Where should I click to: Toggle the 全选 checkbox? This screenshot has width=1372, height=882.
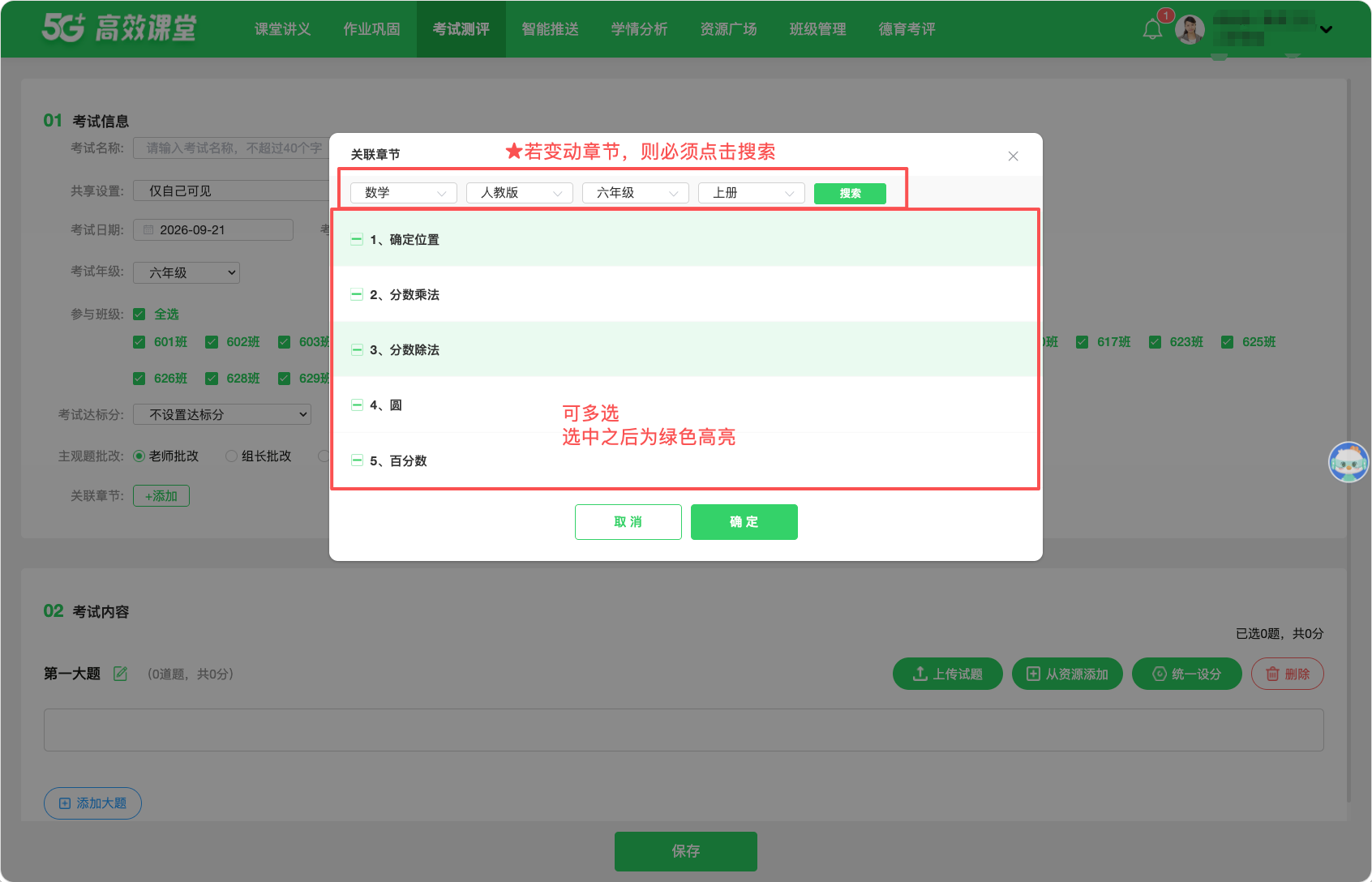pos(139,314)
